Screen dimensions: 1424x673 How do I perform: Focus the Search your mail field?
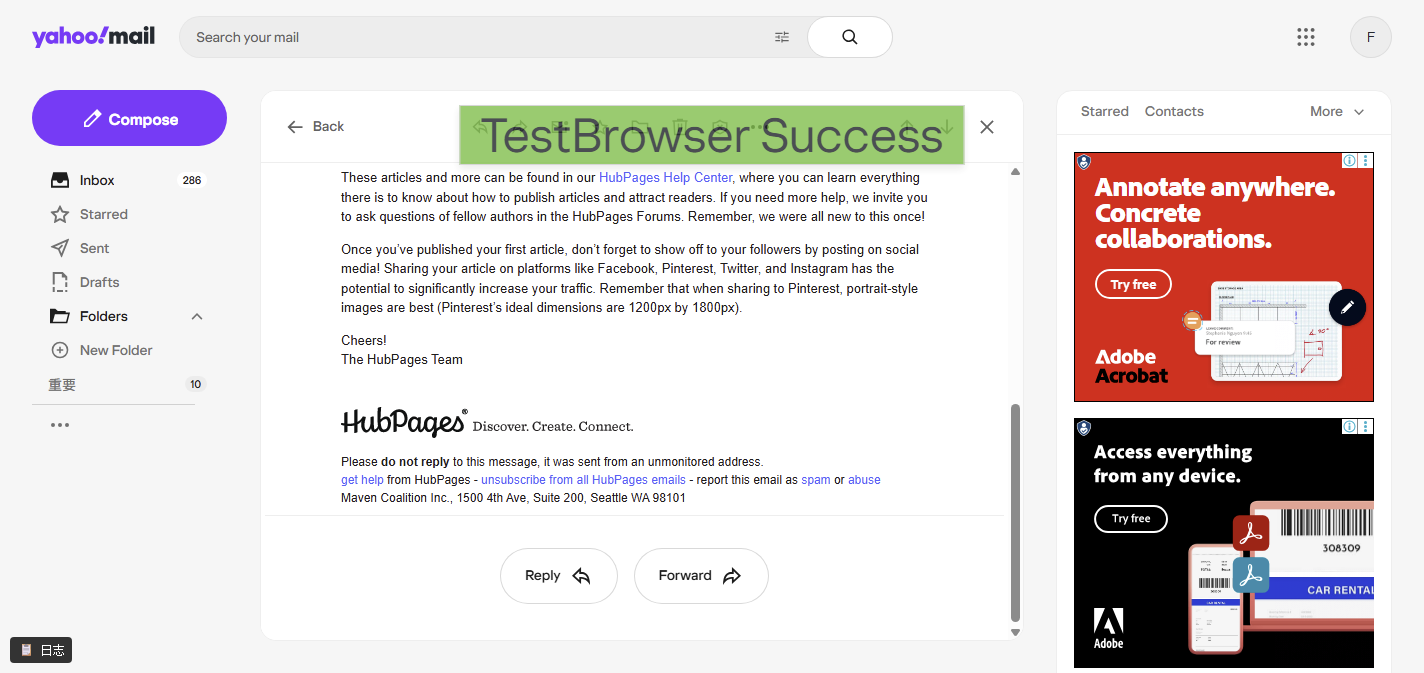pyautogui.click(x=480, y=37)
